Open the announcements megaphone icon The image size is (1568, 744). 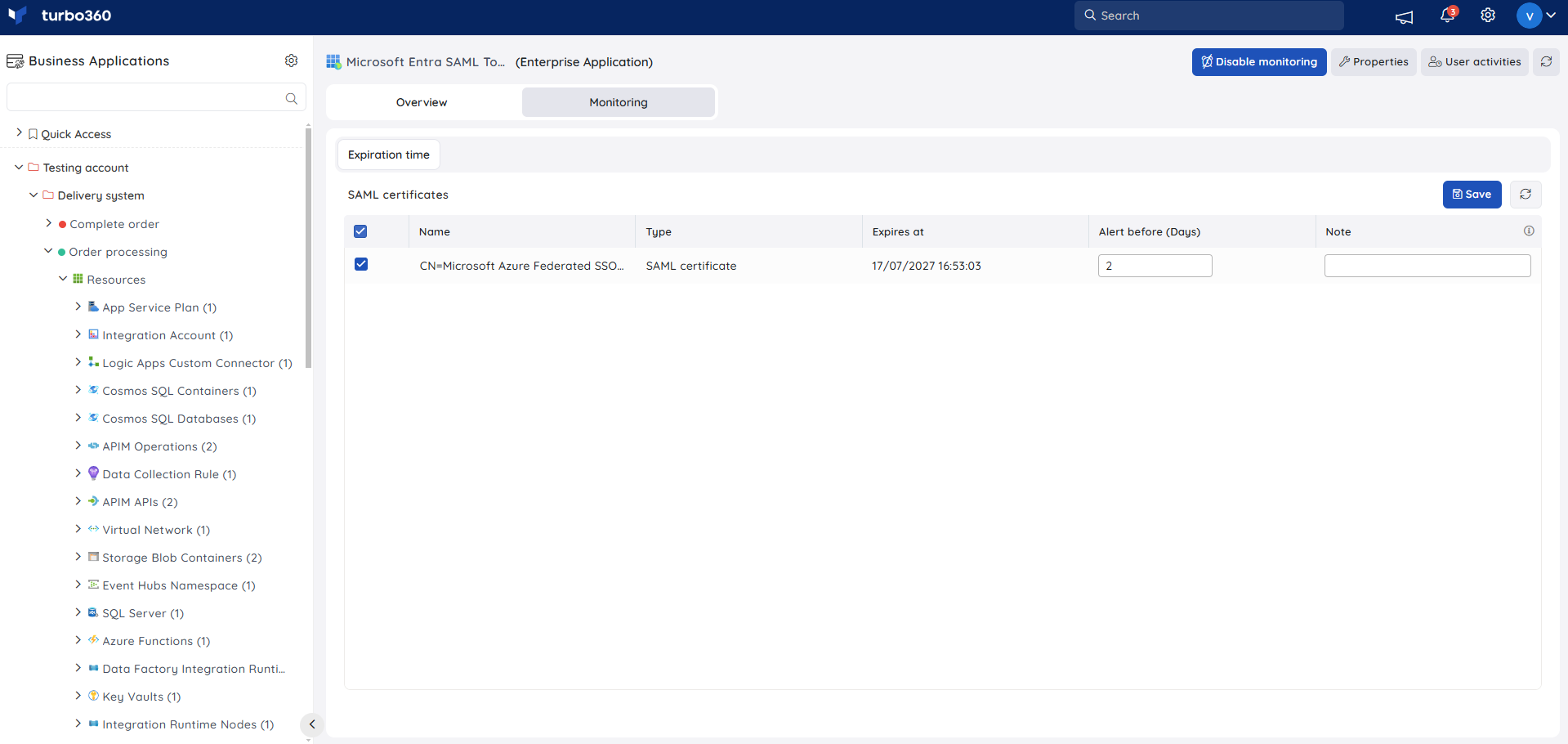[1404, 16]
